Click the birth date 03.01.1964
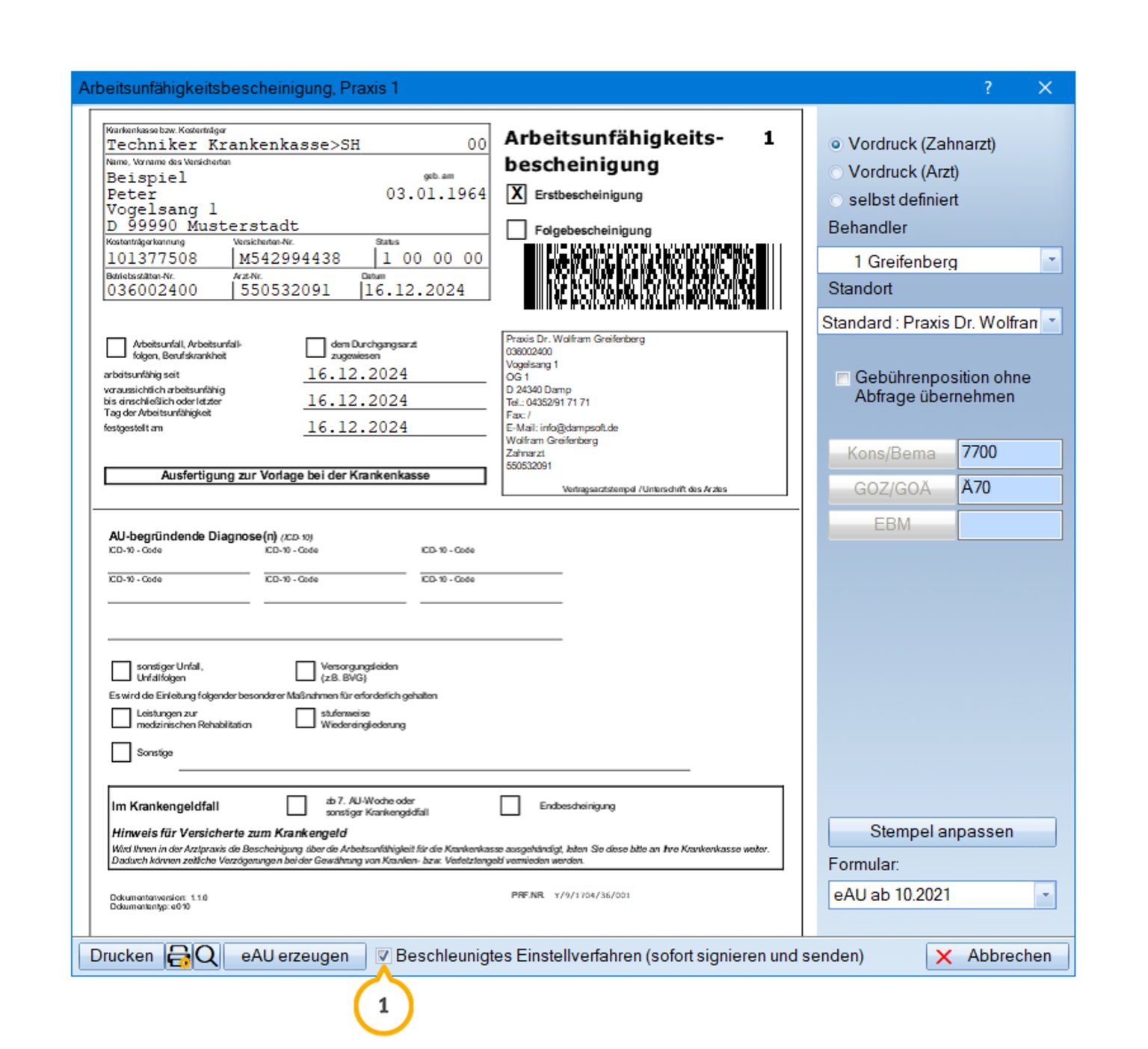 point(436,194)
